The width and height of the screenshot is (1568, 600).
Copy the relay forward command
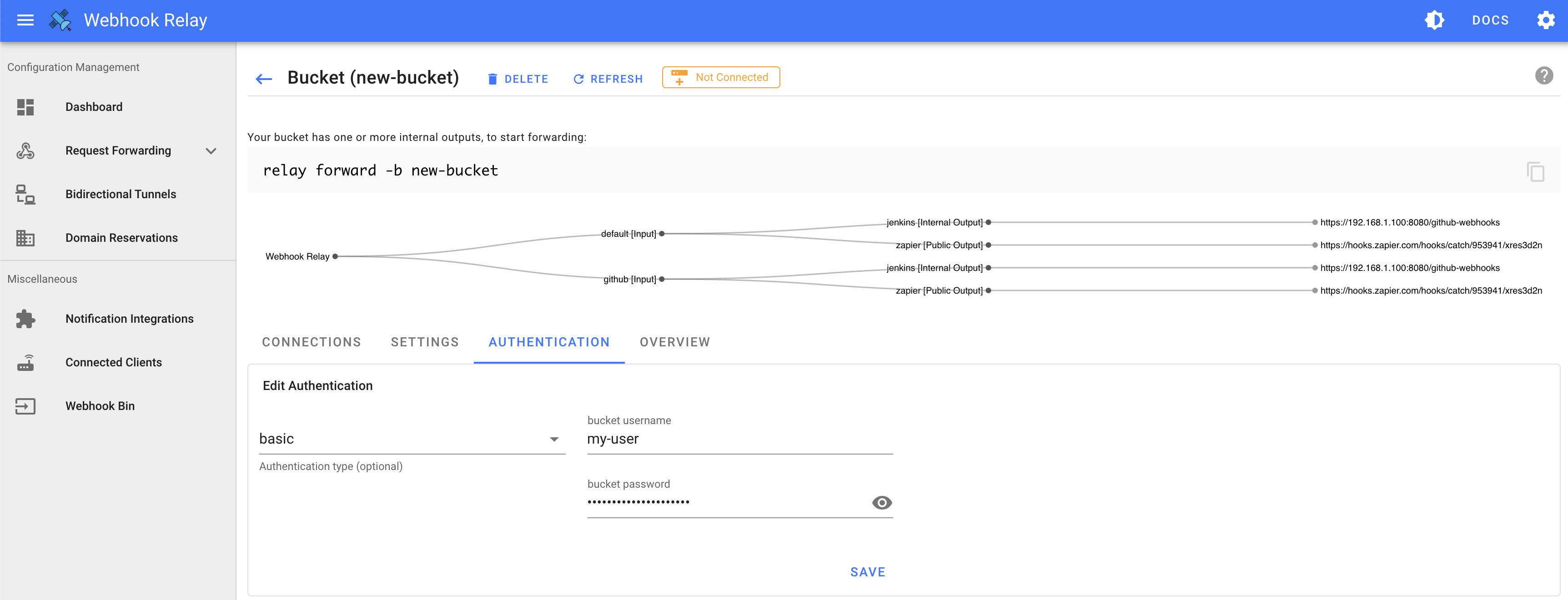1536,172
